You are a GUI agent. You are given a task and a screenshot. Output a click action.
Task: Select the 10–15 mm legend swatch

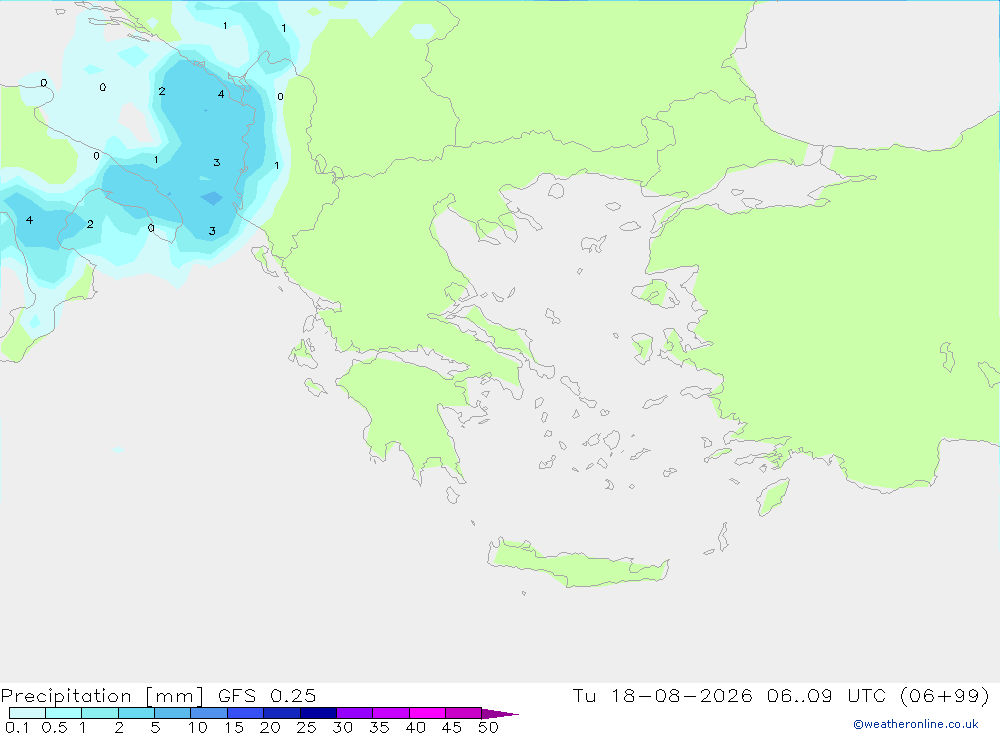pyautogui.click(x=209, y=713)
